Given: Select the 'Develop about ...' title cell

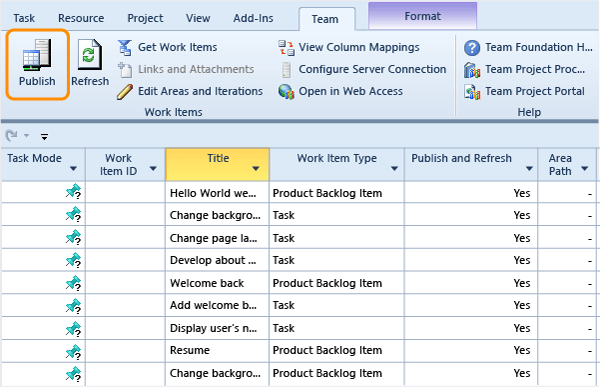Looking at the screenshot, I should pos(217,260).
